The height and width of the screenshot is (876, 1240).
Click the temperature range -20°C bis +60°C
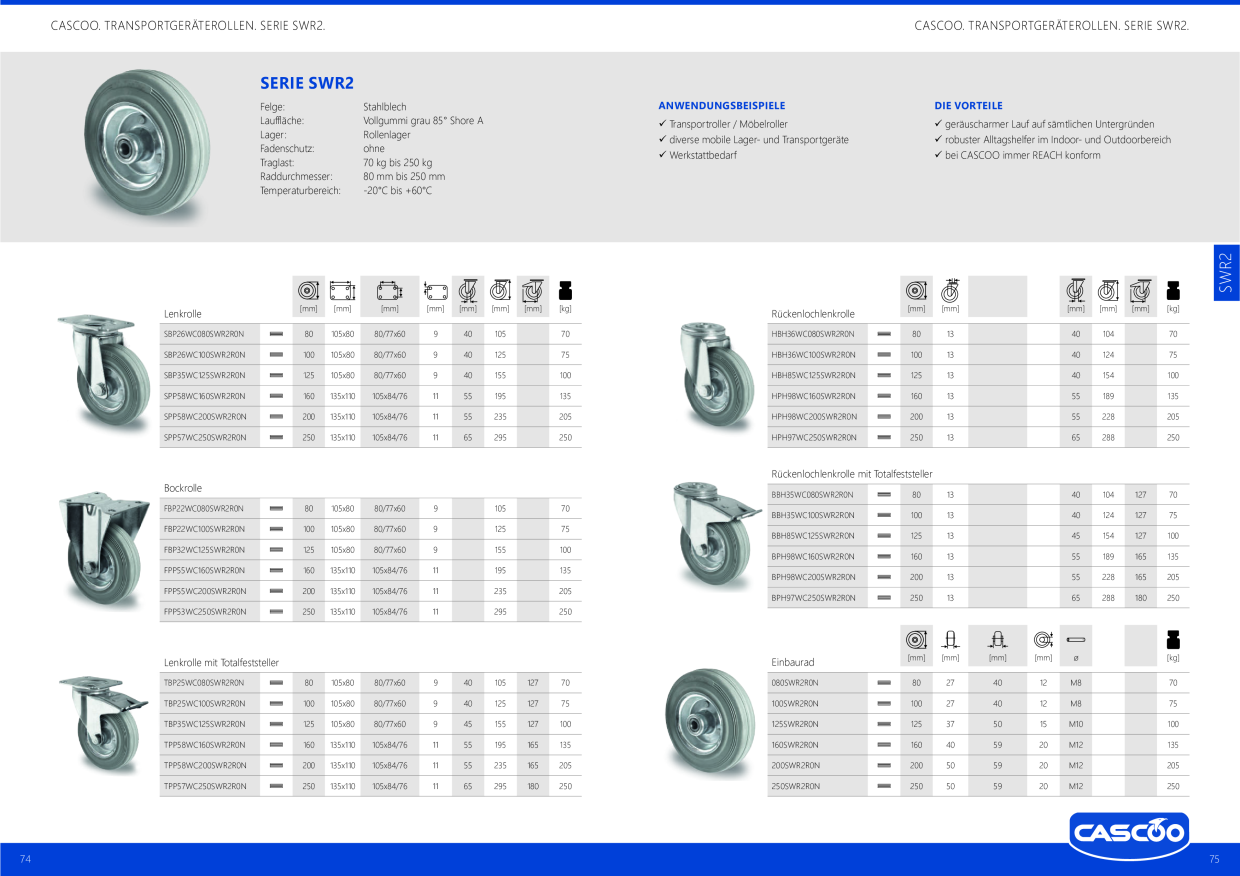click(x=398, y=190)
